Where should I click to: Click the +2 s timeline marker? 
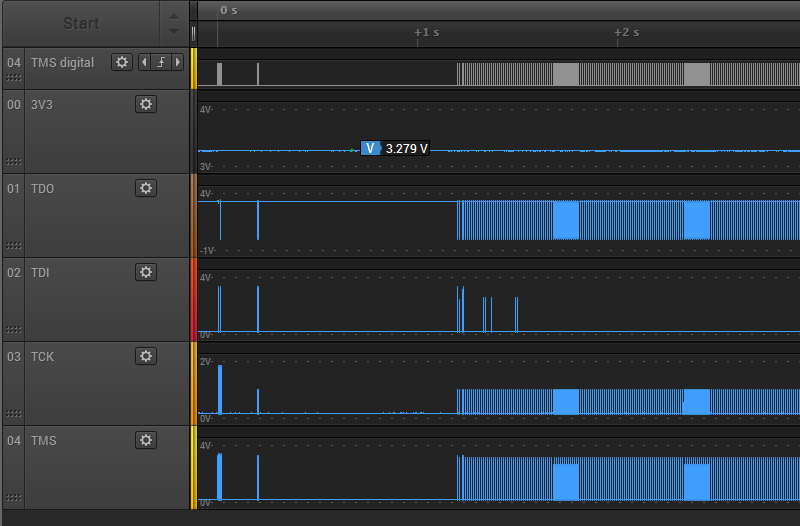pyautogui.click(x=627, y=33)
